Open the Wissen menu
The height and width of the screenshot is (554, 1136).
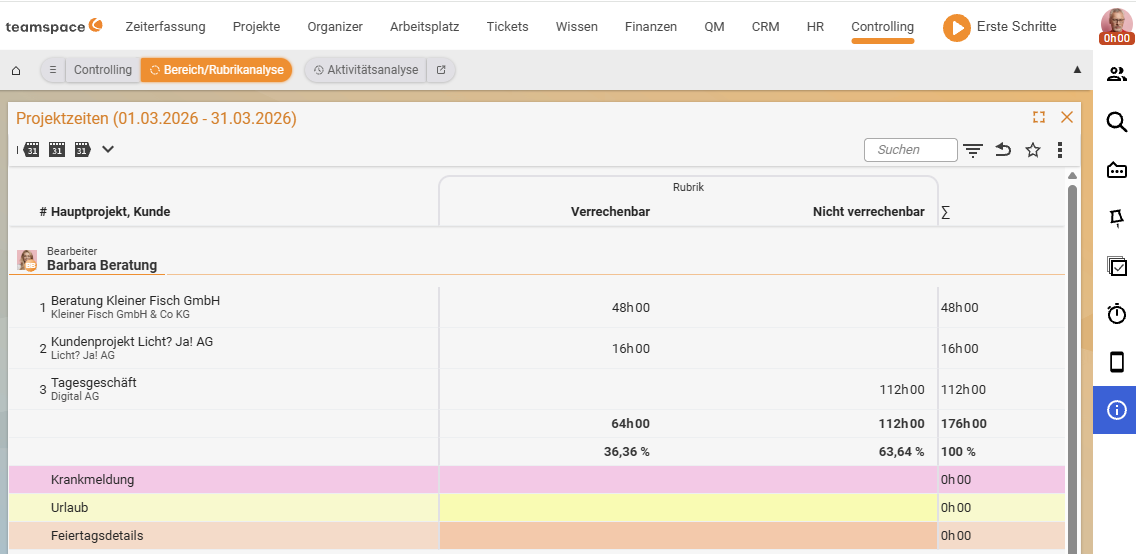pos(577,27)
